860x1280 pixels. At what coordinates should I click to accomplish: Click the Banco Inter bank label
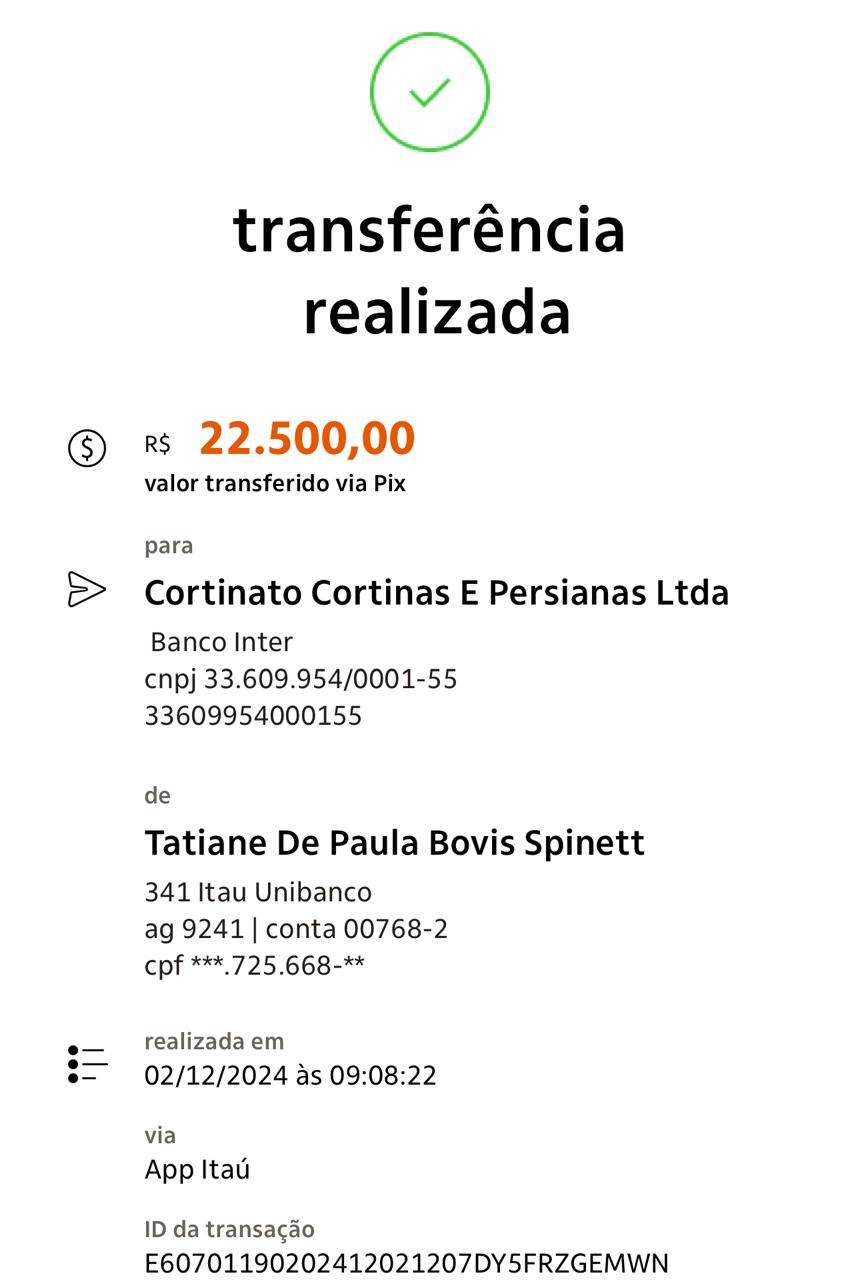tap(221, 642)
